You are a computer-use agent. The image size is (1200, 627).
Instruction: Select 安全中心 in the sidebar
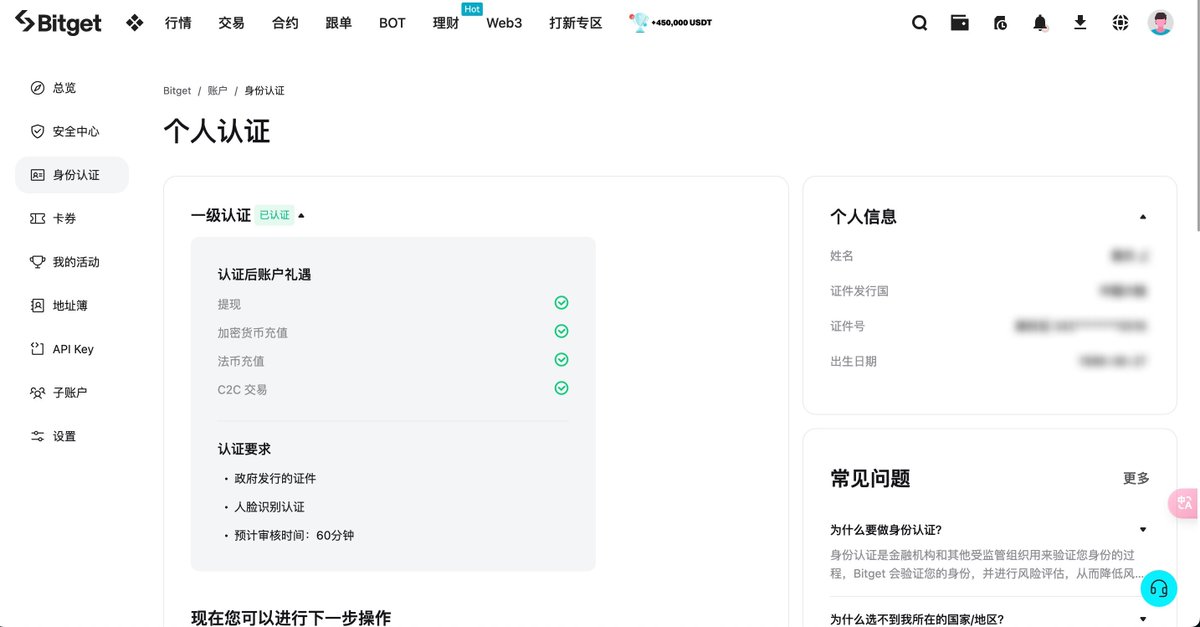coord(75,131)
